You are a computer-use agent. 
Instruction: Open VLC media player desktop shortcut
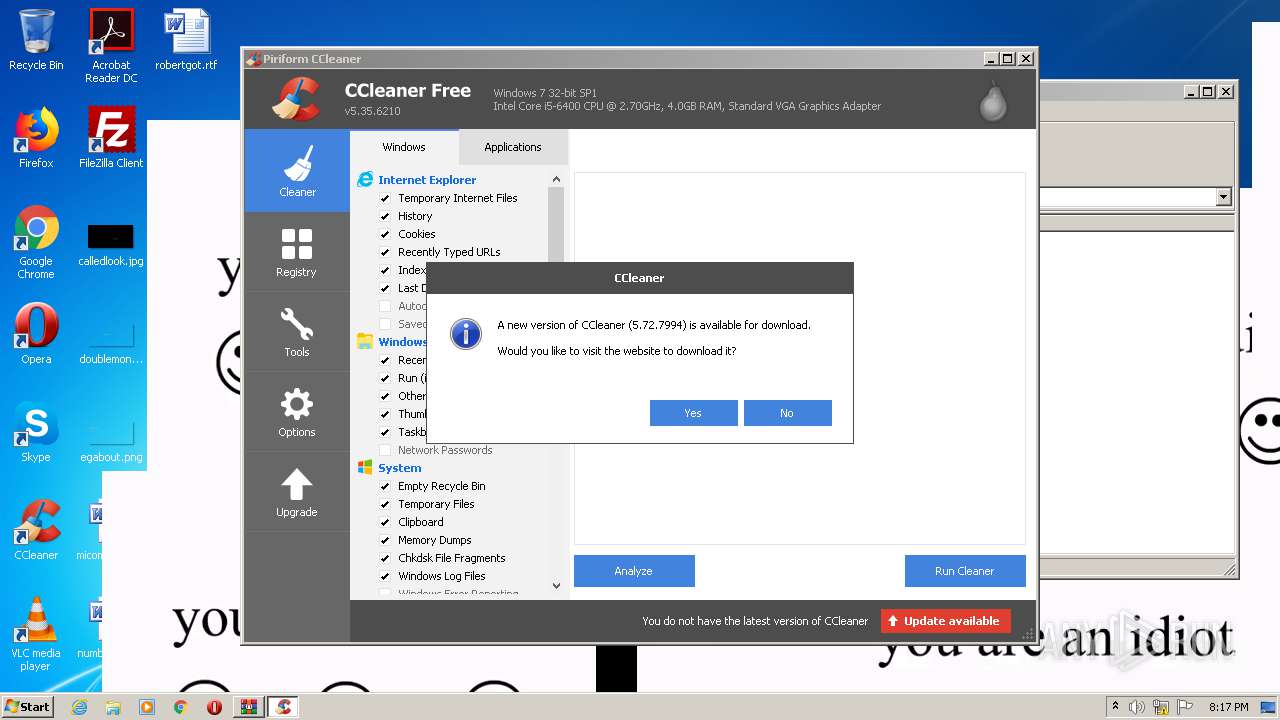pos(36,634)
